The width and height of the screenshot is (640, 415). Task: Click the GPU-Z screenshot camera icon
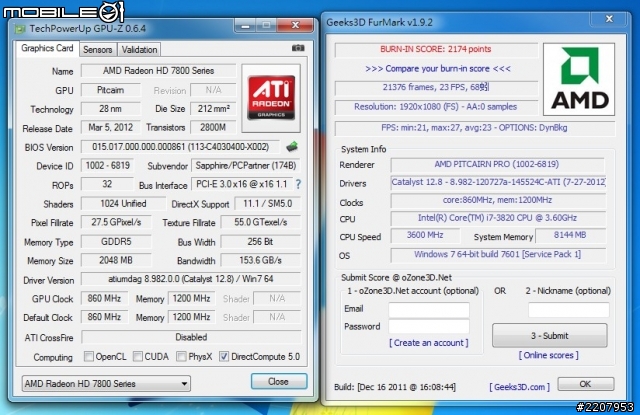(298, 48)
